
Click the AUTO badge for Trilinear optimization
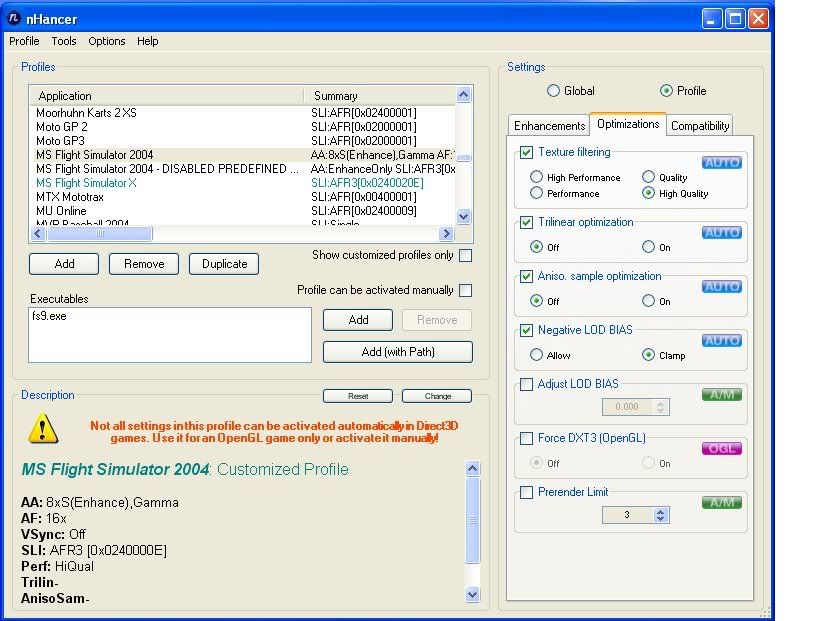(722, 233)
